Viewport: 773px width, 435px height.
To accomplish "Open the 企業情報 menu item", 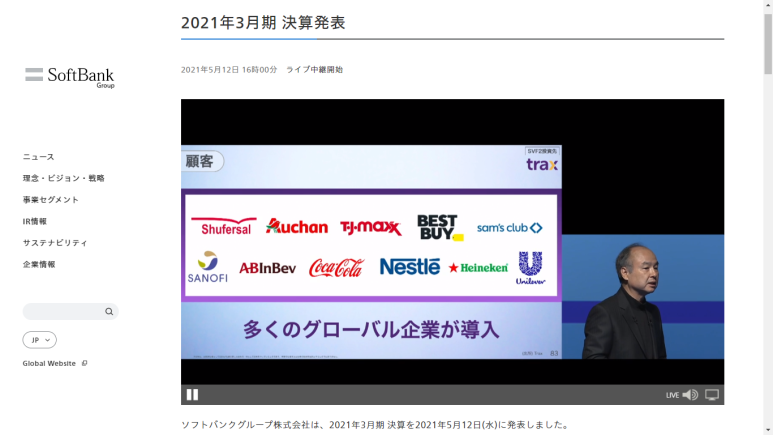I will 39,264.
